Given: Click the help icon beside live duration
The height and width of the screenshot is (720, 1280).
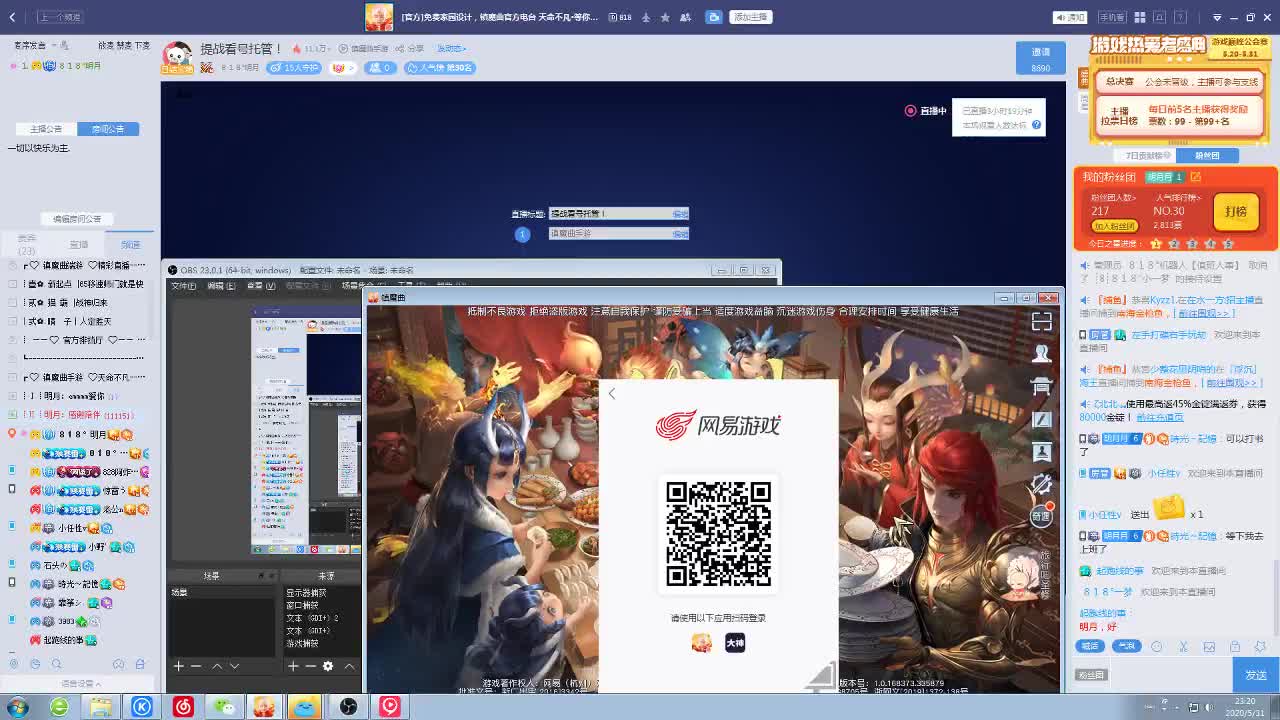Looking at the screenshot, I should point(1037,125).
